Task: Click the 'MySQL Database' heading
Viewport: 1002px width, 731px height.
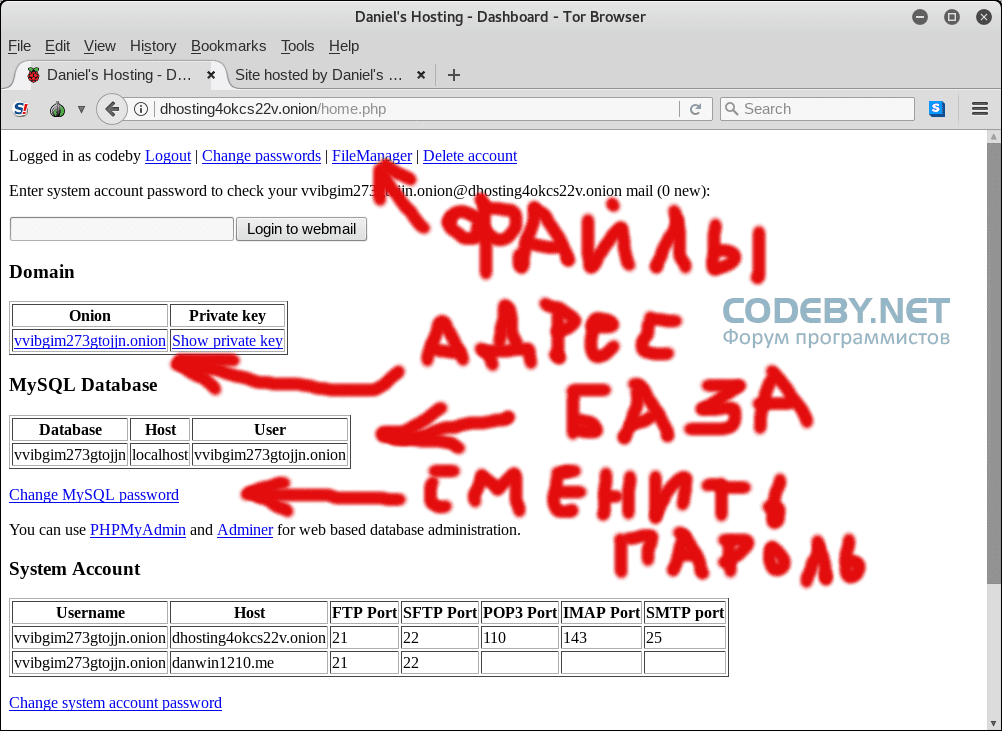Action: 83,385
